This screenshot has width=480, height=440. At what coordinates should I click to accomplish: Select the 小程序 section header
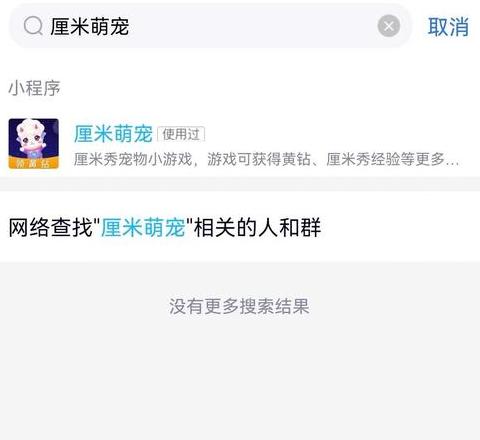pyautogui.click(x=34, y=88)
